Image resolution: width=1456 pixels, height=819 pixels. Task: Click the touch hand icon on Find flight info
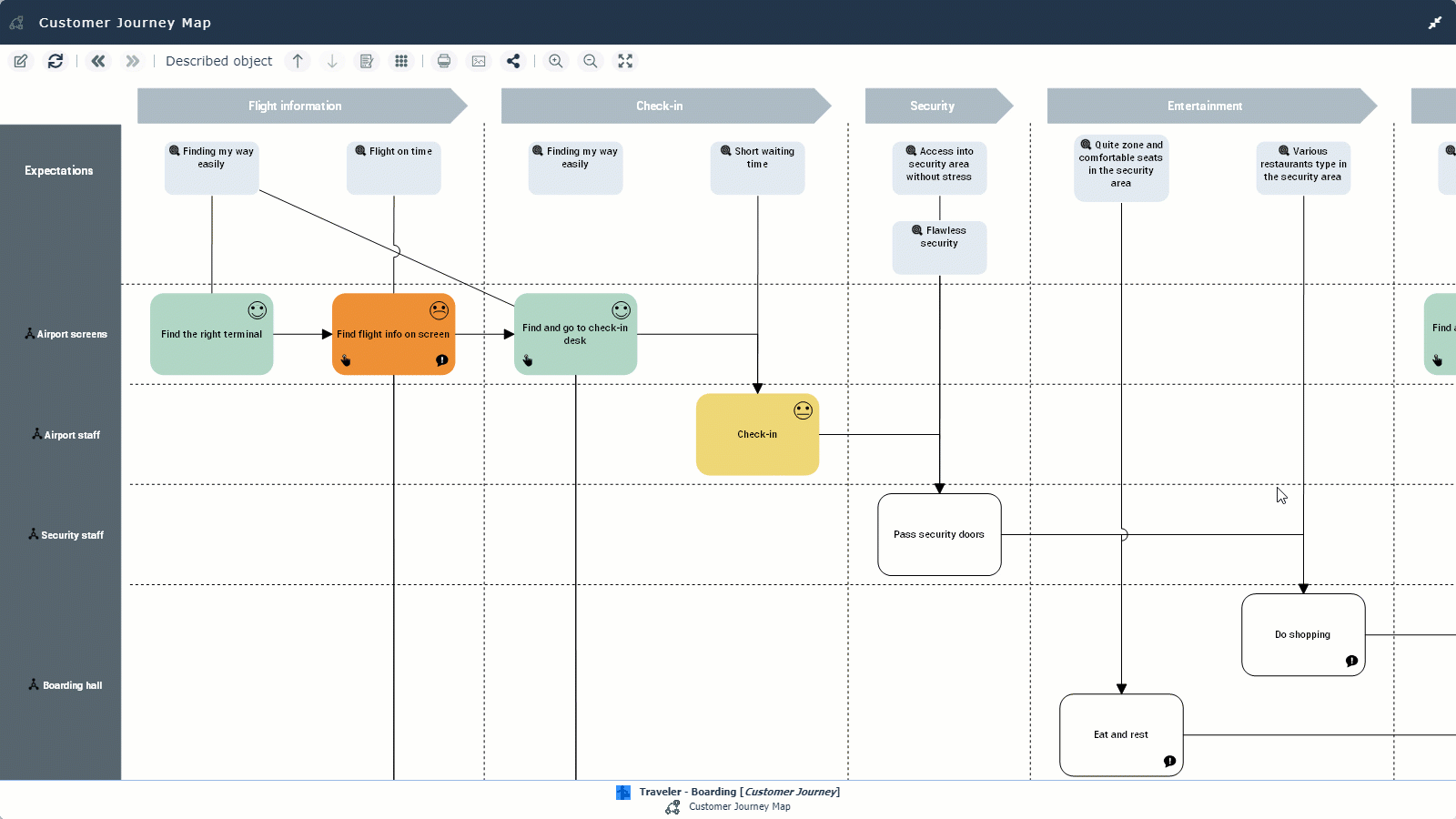tap(346, 360)
